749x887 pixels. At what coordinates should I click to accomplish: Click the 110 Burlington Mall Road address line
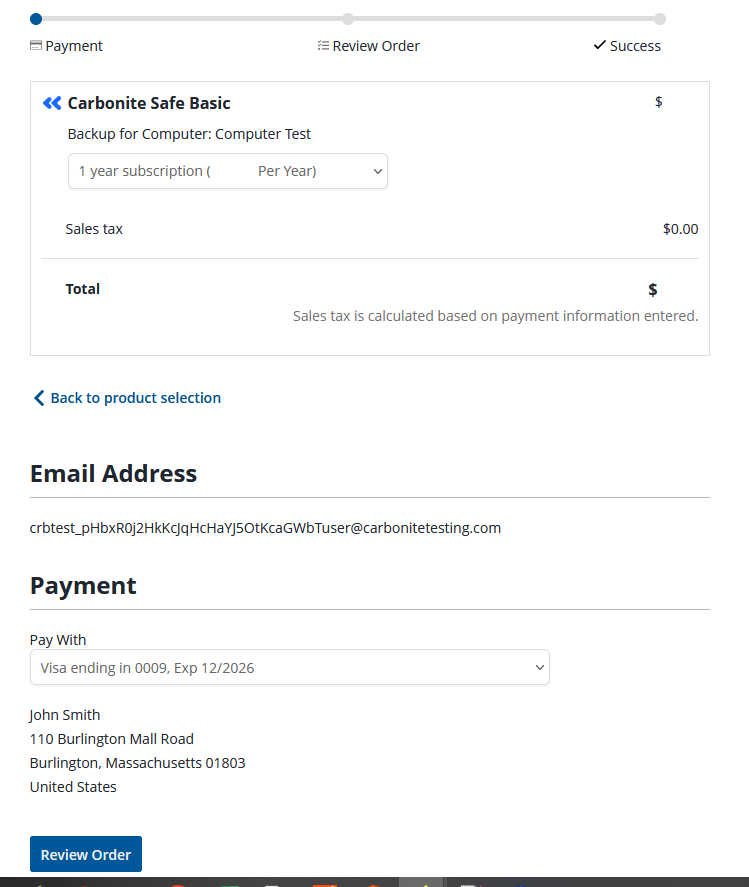[112, 739]
